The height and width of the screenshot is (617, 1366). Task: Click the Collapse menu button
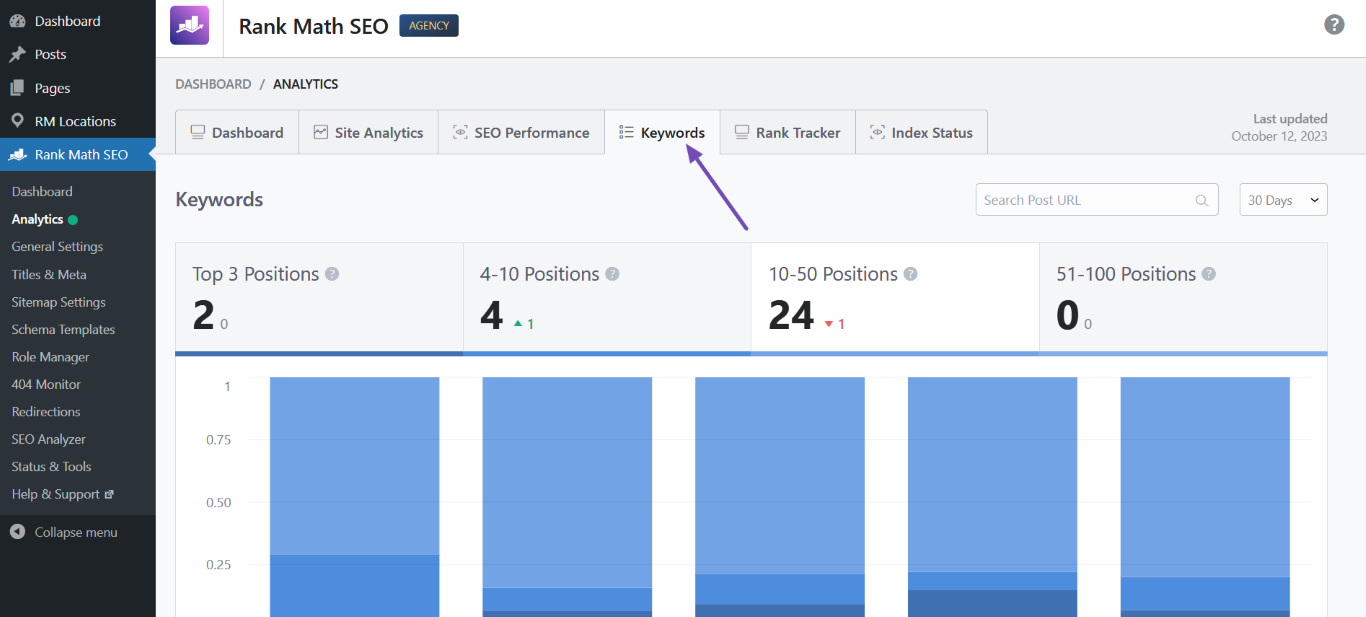click(x=78, y=532)
